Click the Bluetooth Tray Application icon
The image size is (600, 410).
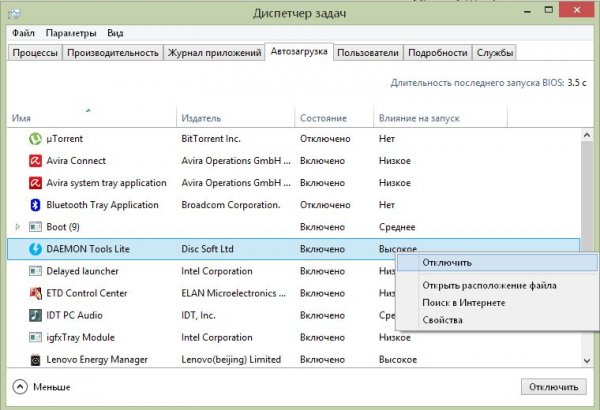tap(35, 205)
